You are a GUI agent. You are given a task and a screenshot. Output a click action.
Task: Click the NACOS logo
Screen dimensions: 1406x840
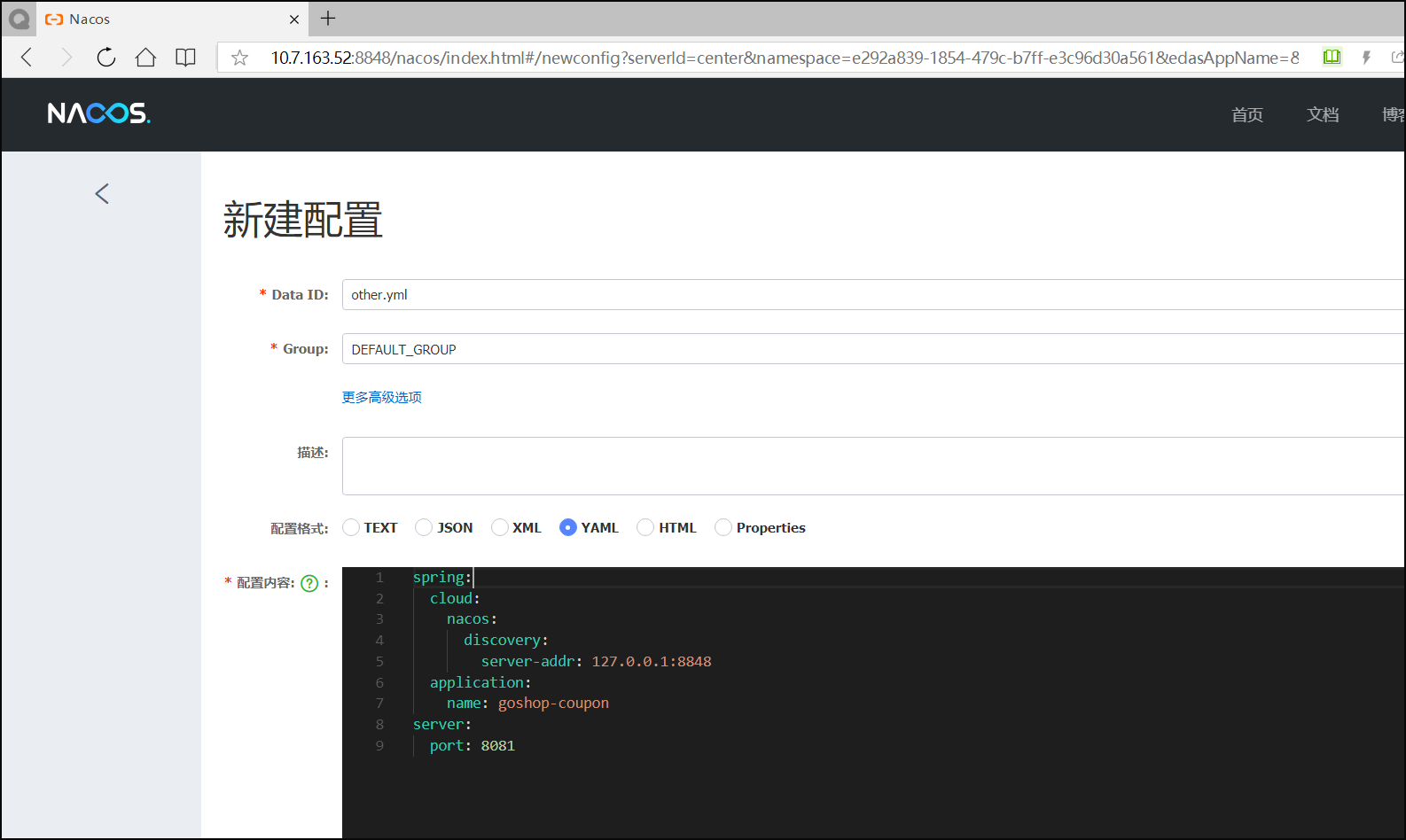tap(99, 113)
